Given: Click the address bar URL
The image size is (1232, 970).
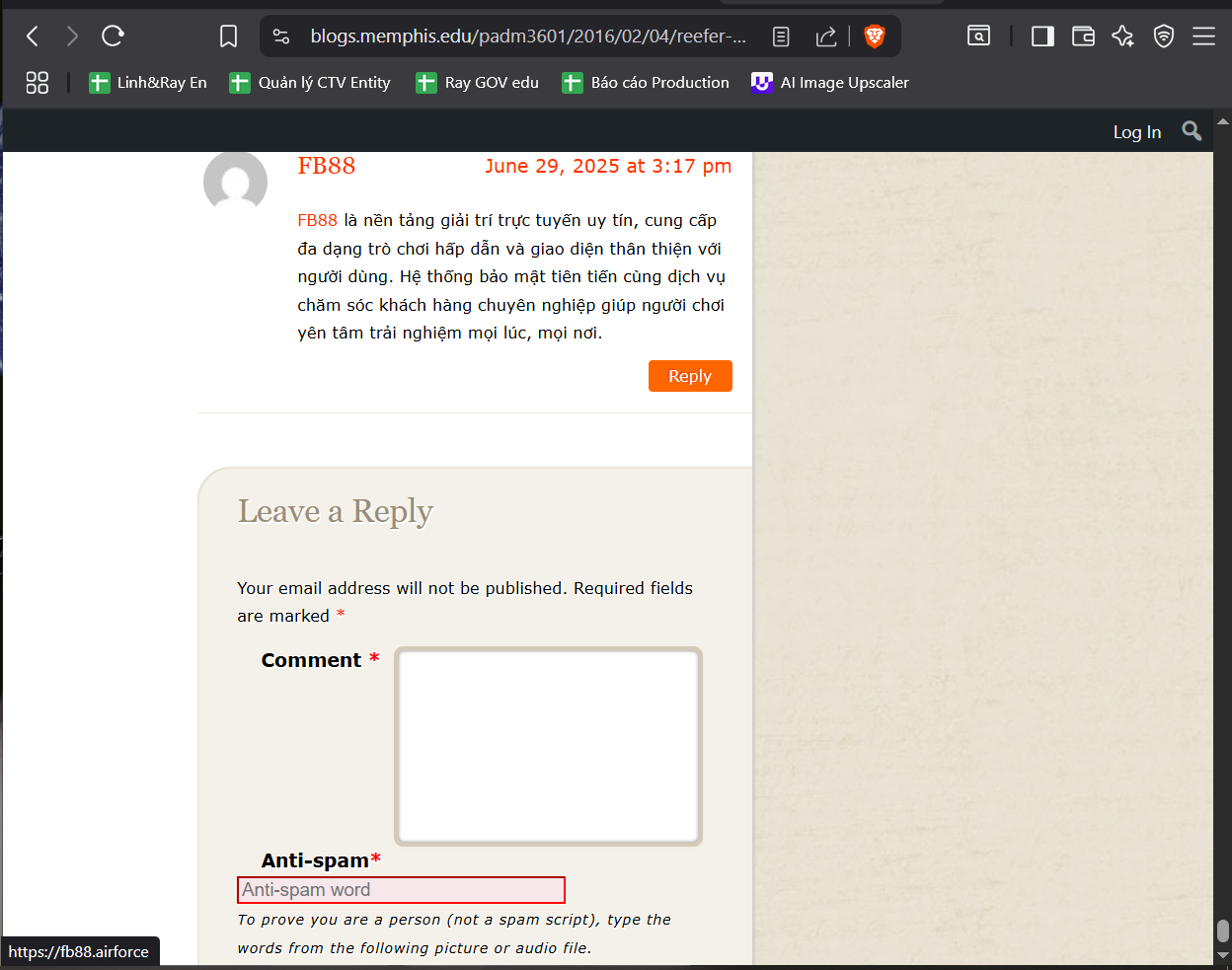Looking at the screenshot, I should point(528,37).
